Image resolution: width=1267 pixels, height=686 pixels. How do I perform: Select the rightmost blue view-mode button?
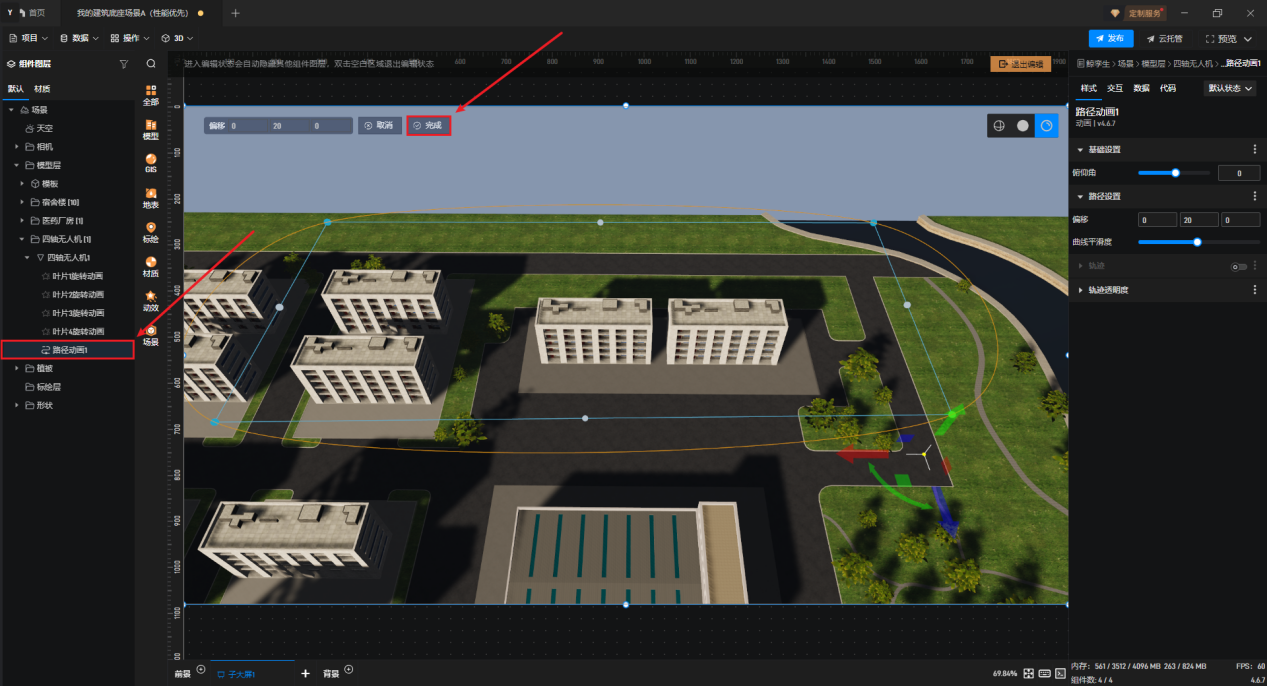coord(1046,126)
